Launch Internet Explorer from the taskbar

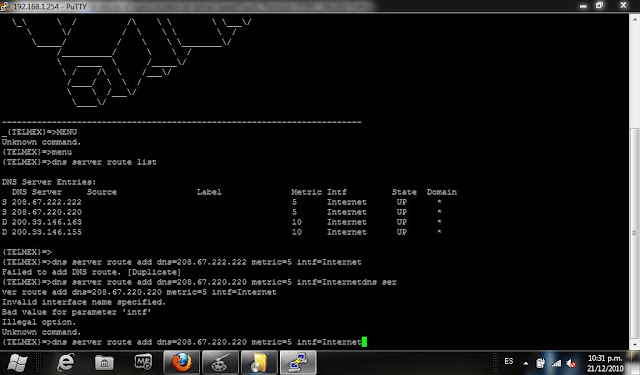[66, 362]
